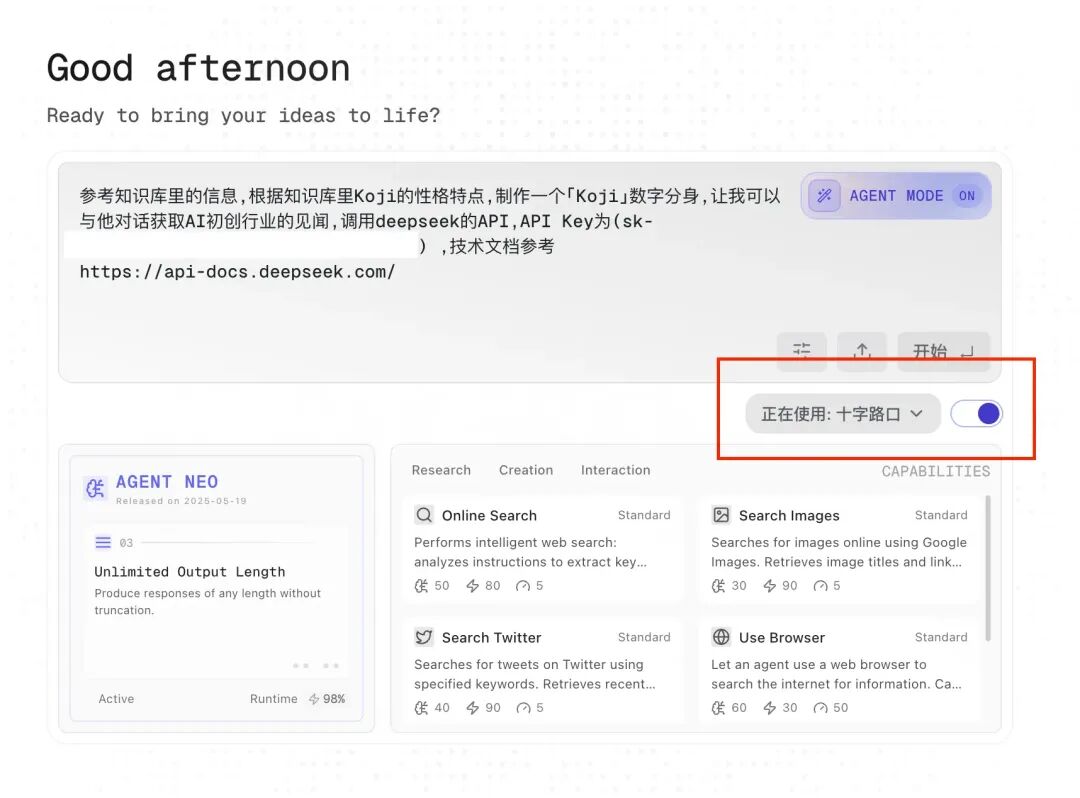Click the Agent Neo logo icon
Image resolution: width=1080 pixels, height=798 pixels.
(x=95, y=488)
